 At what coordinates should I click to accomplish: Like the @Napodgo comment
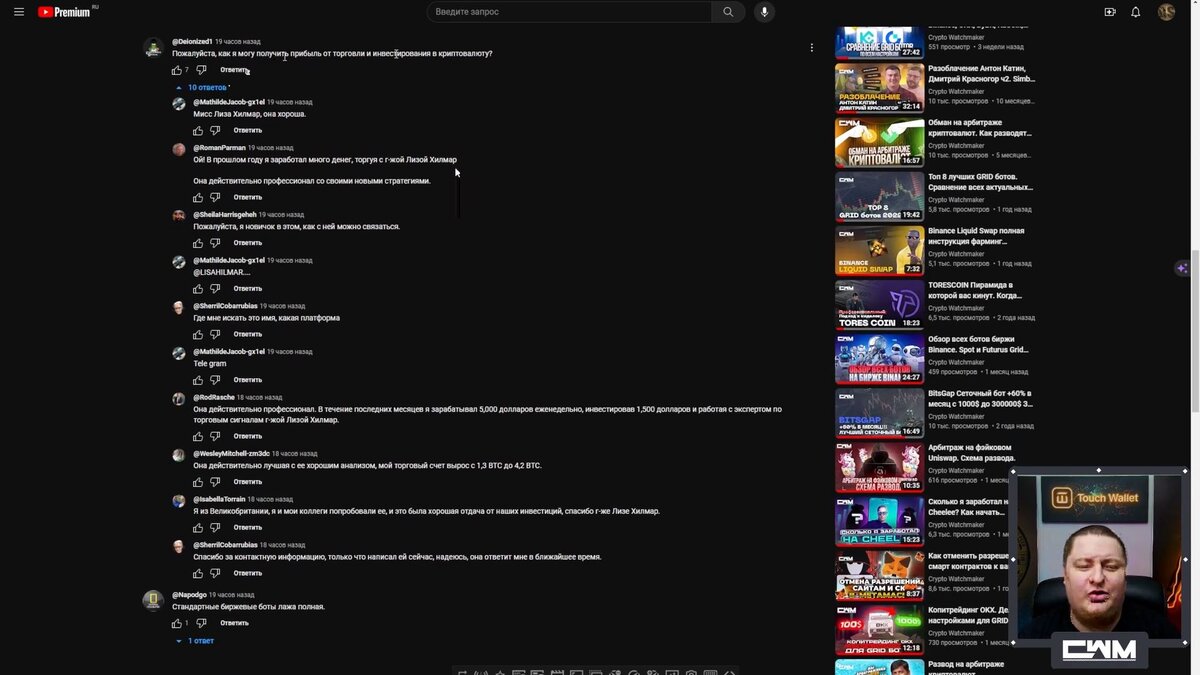coord(177,623)
